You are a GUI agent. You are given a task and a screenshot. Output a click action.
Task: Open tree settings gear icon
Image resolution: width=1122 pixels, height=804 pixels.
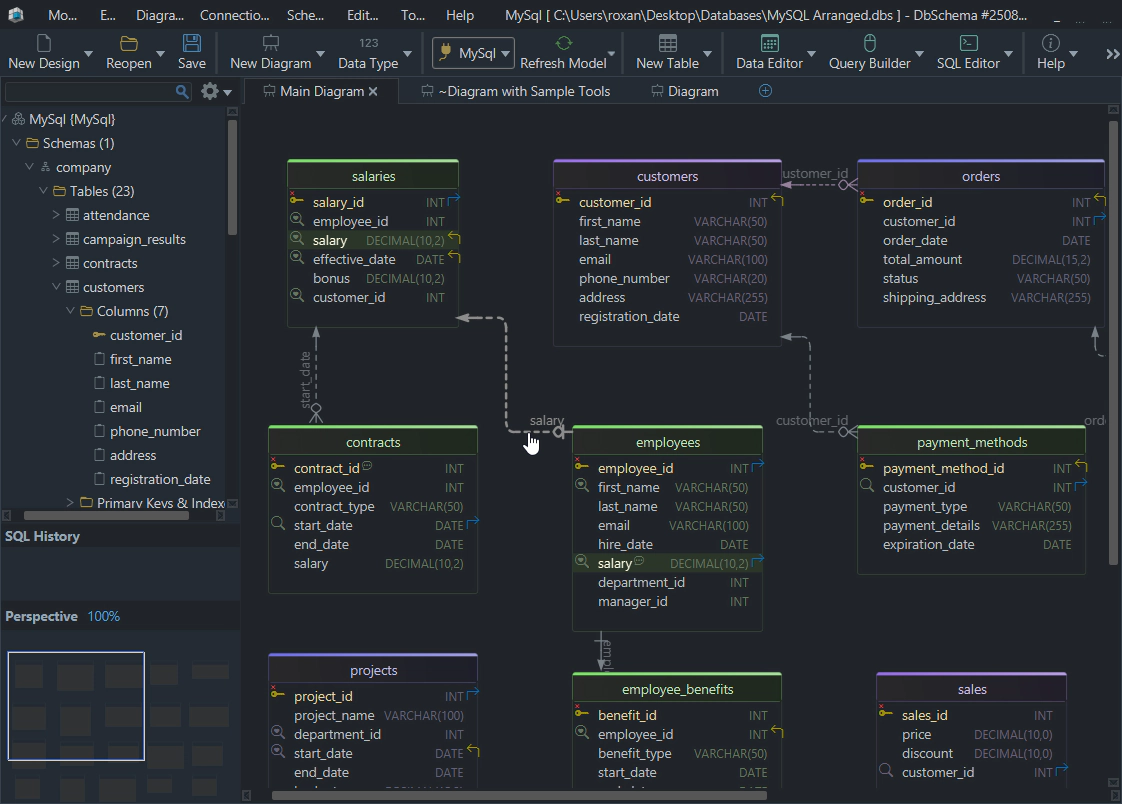[x=210, y=92]
